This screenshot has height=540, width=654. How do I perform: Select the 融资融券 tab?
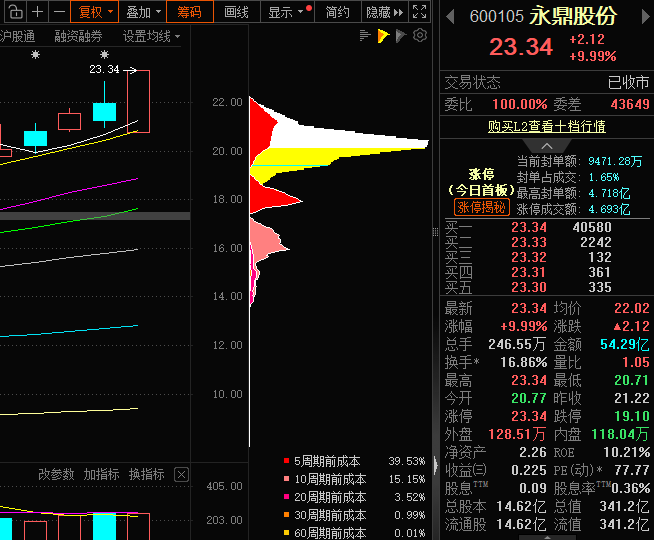(78, 37)
